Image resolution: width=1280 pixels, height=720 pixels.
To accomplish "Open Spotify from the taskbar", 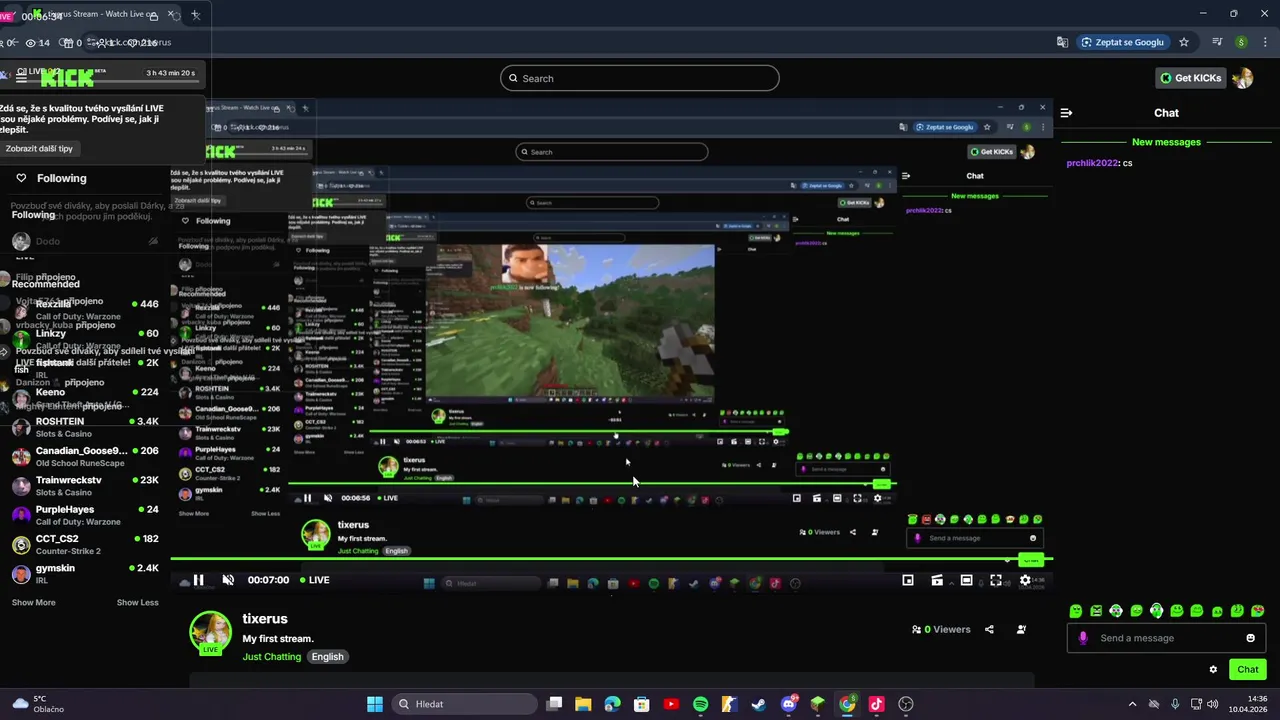I will tap(700, 704).
